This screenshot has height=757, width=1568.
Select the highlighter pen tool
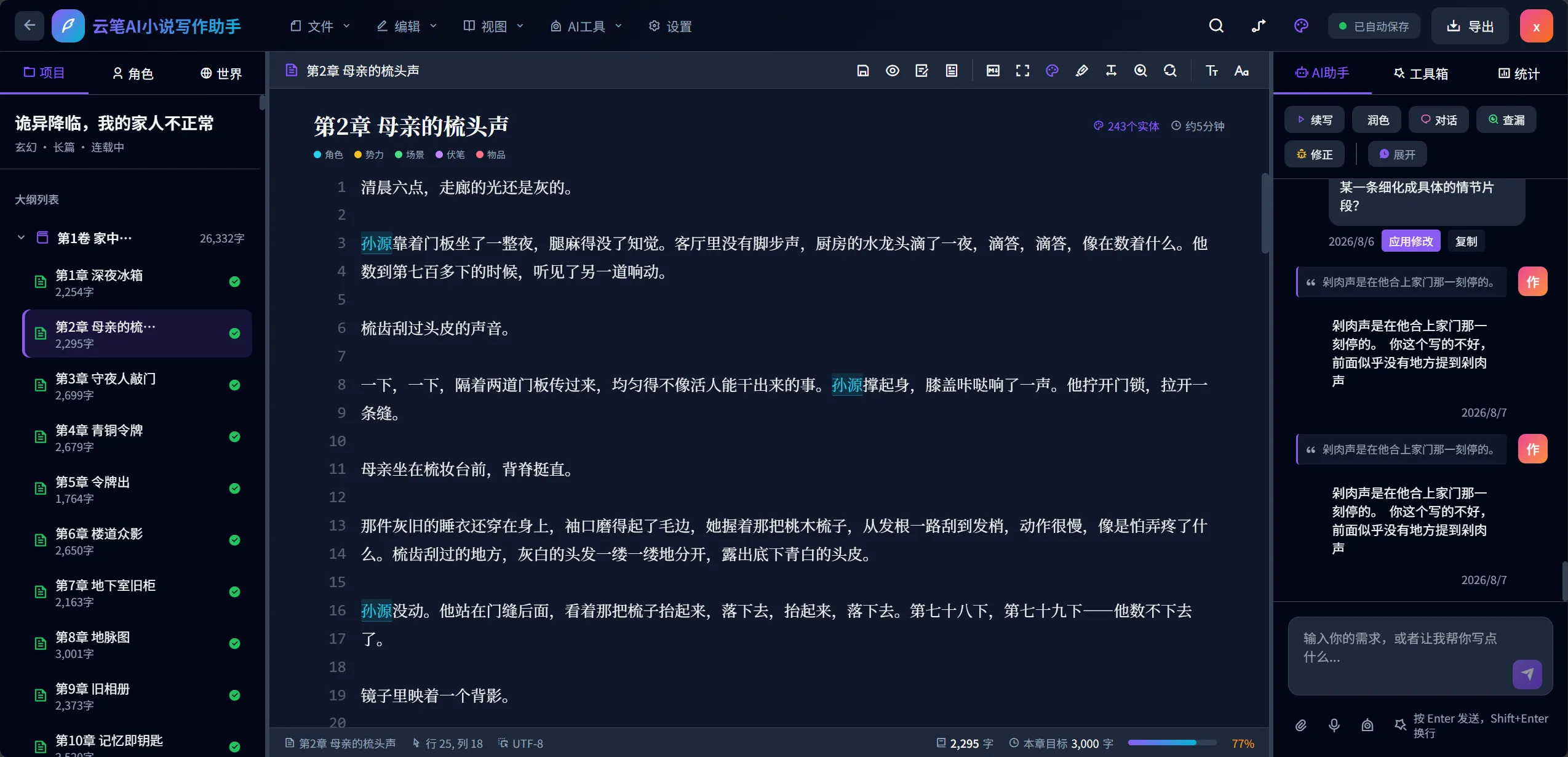1081,71
